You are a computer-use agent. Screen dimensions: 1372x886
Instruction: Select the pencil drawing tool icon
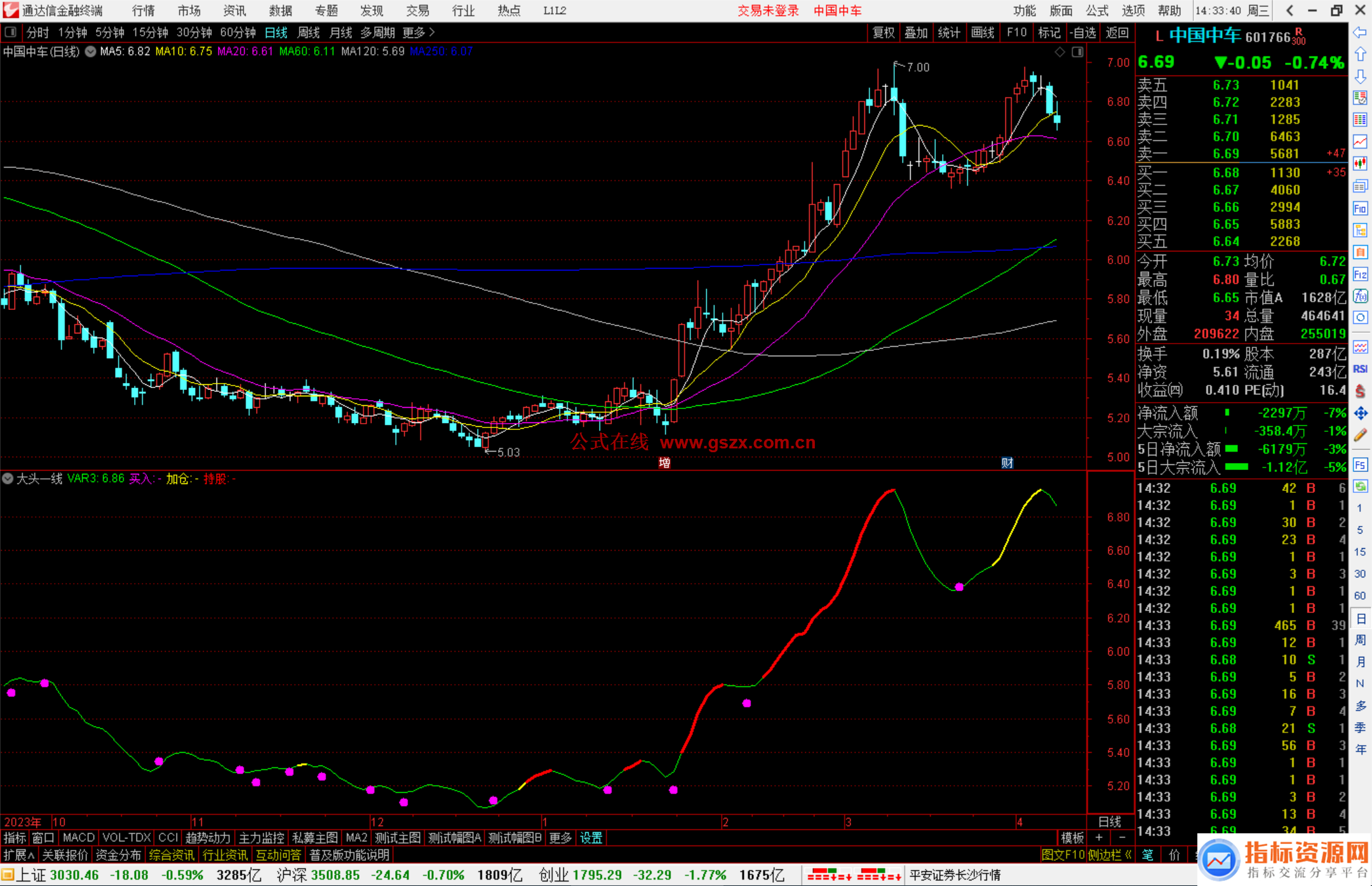click(x=1360, y=436)
